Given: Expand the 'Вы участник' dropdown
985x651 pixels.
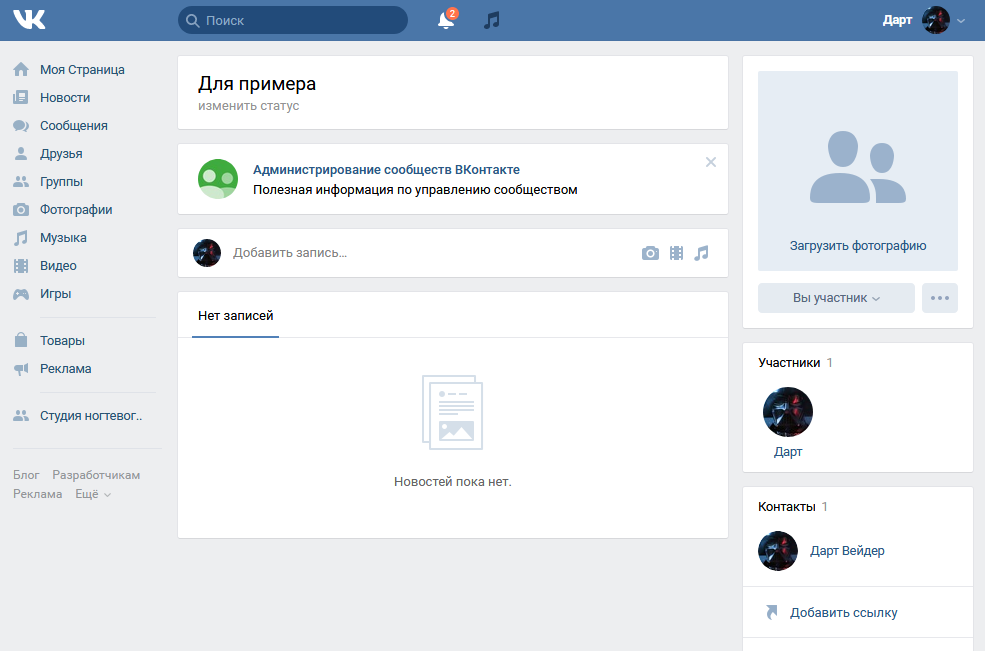Looking at the screenshot, I should [836, 298].
